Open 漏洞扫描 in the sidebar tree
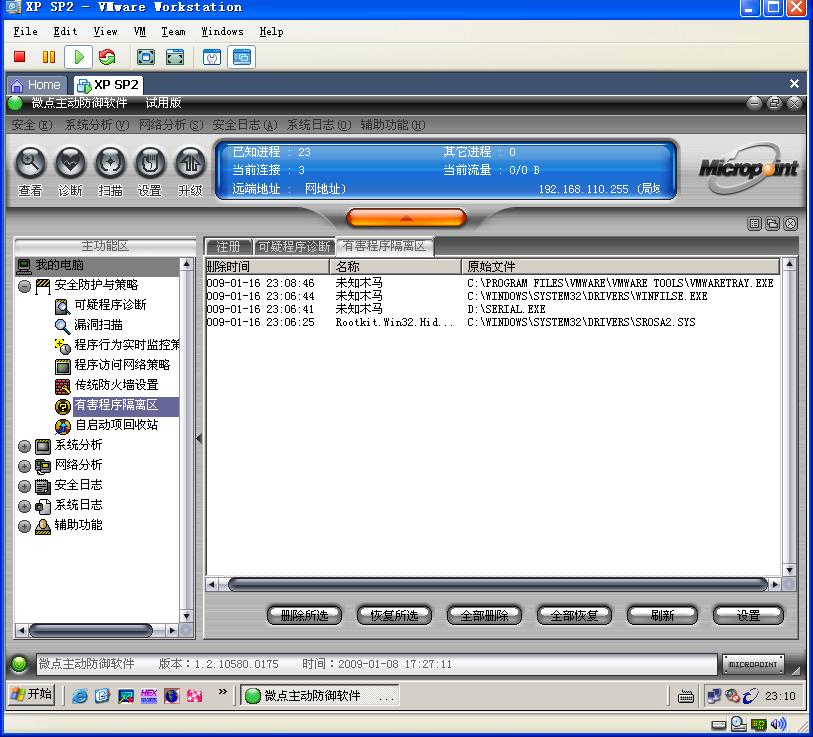 point(98,325)
